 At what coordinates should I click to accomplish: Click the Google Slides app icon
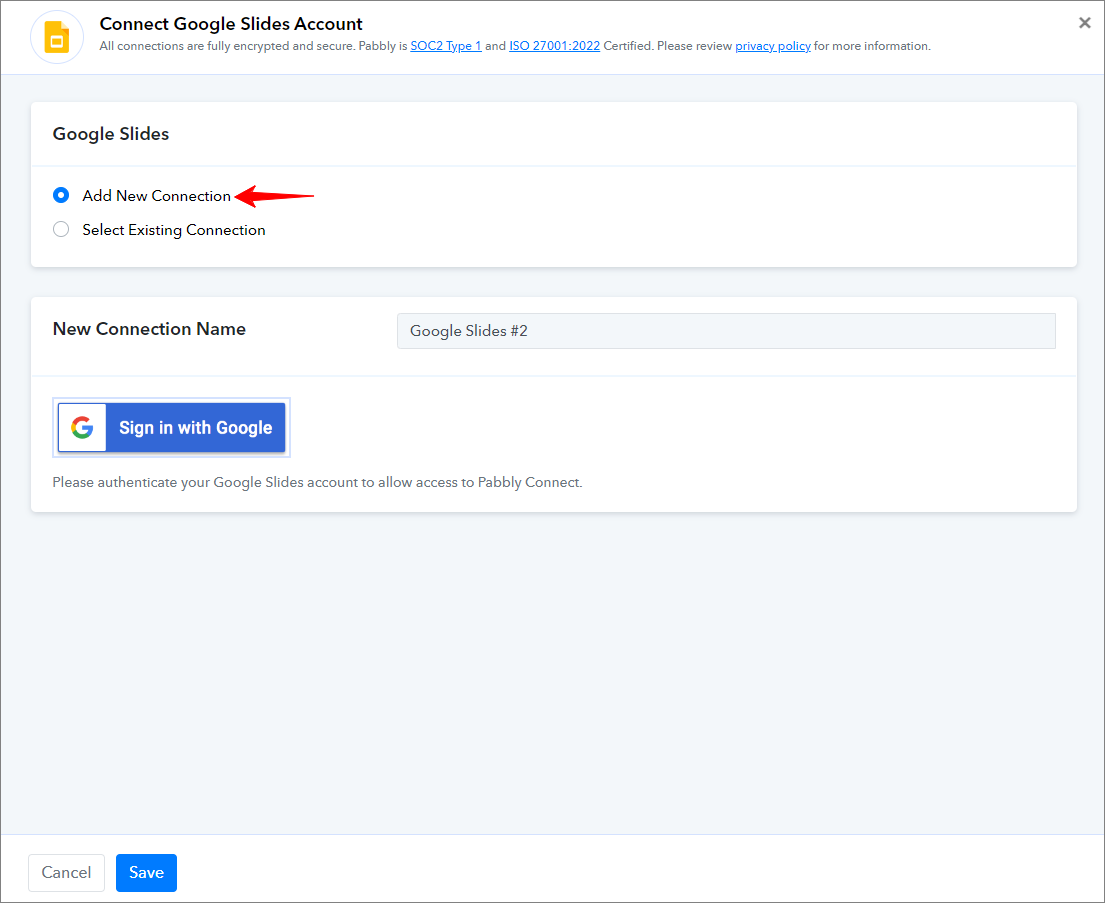[x=57, y=37]
